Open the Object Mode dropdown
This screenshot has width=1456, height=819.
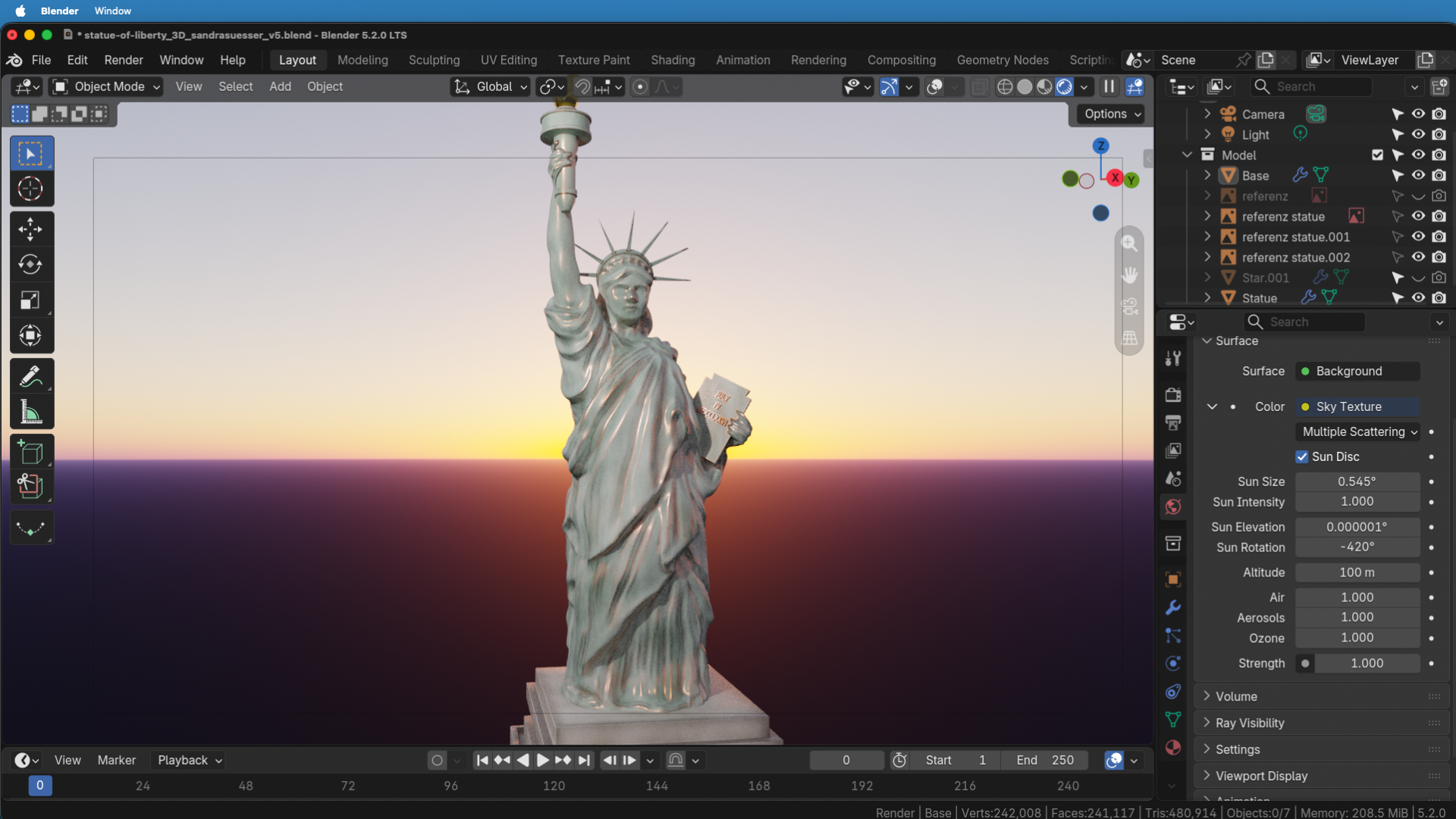[106, 86]
